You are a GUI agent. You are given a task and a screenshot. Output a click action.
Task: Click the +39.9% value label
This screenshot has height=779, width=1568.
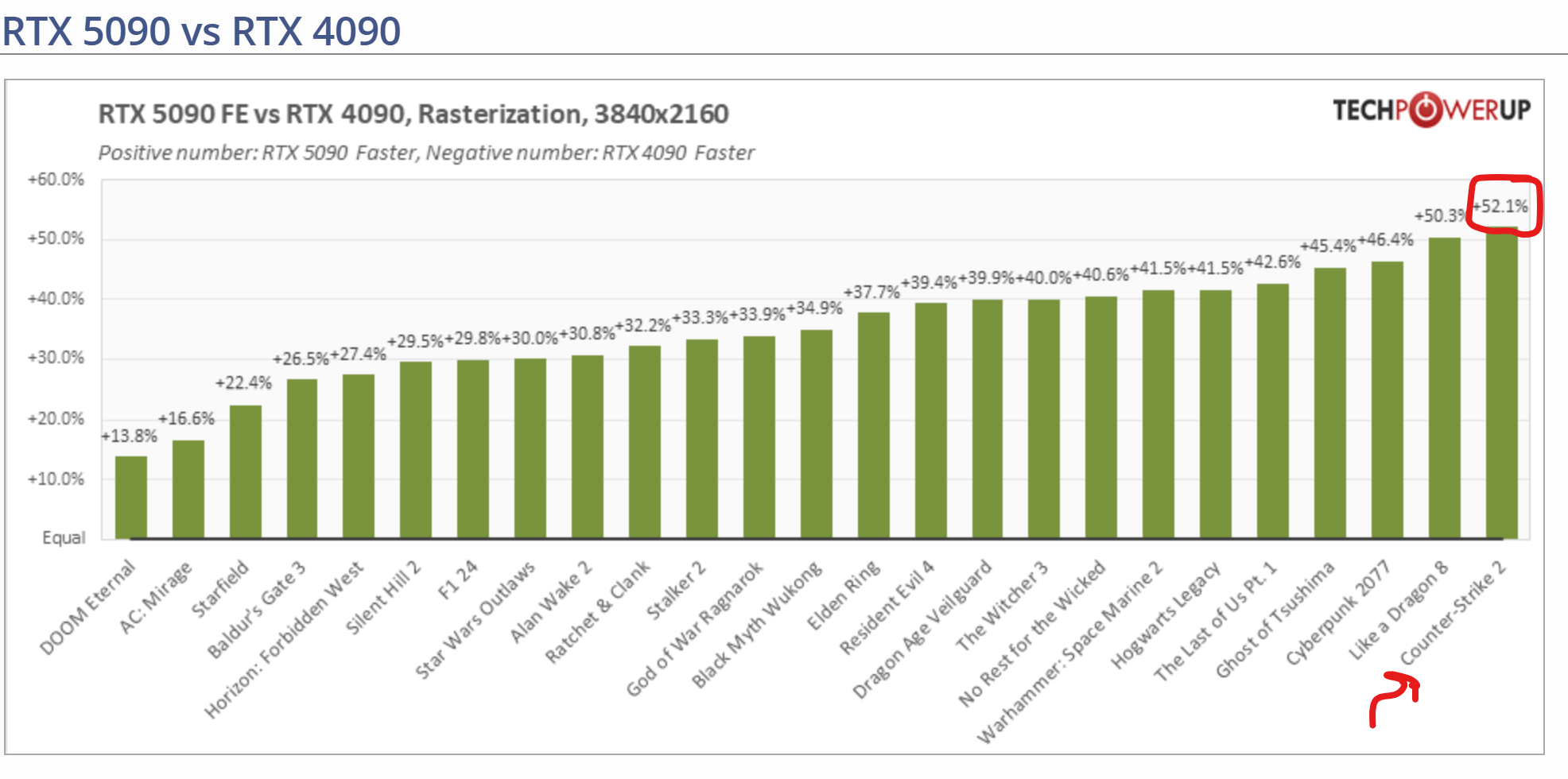(986, 277)
